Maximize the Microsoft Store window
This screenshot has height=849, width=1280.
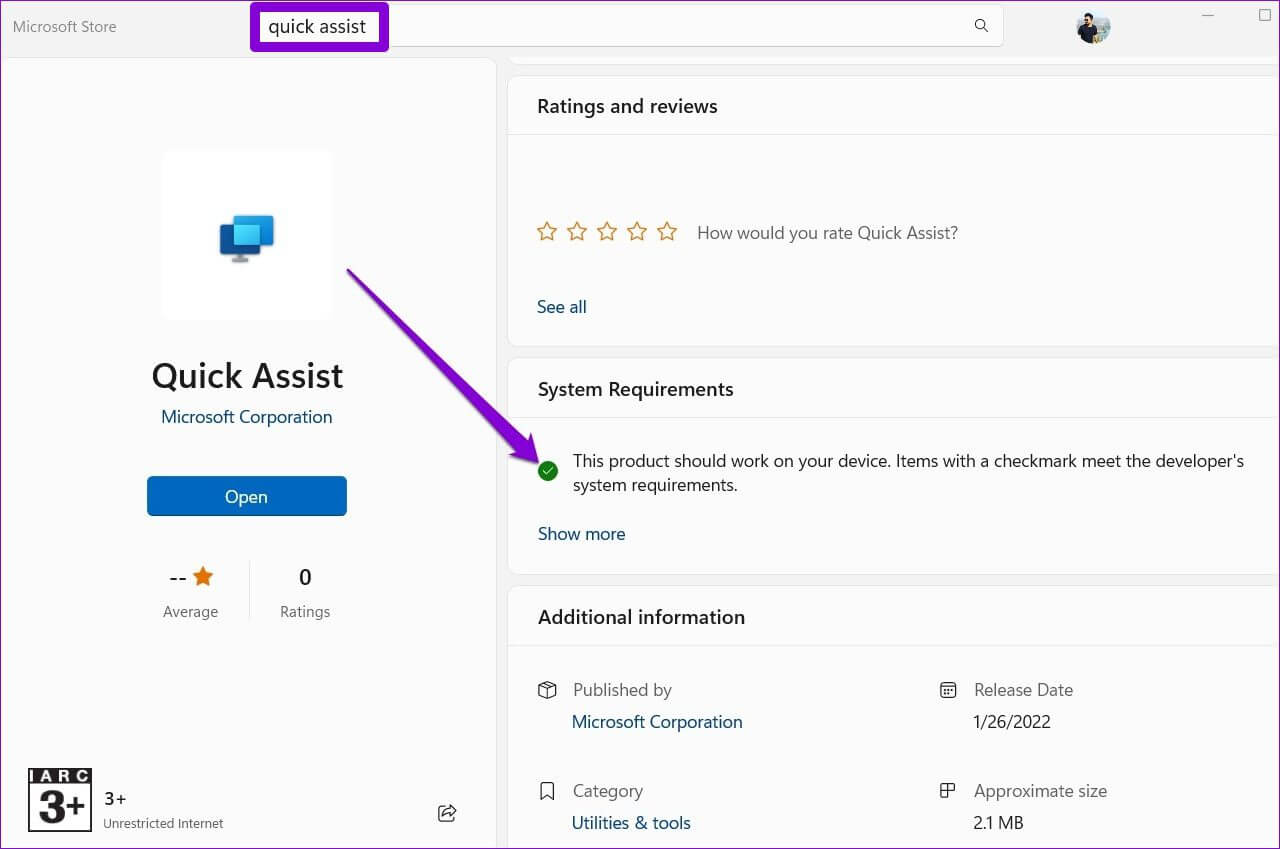point(1265,15)
